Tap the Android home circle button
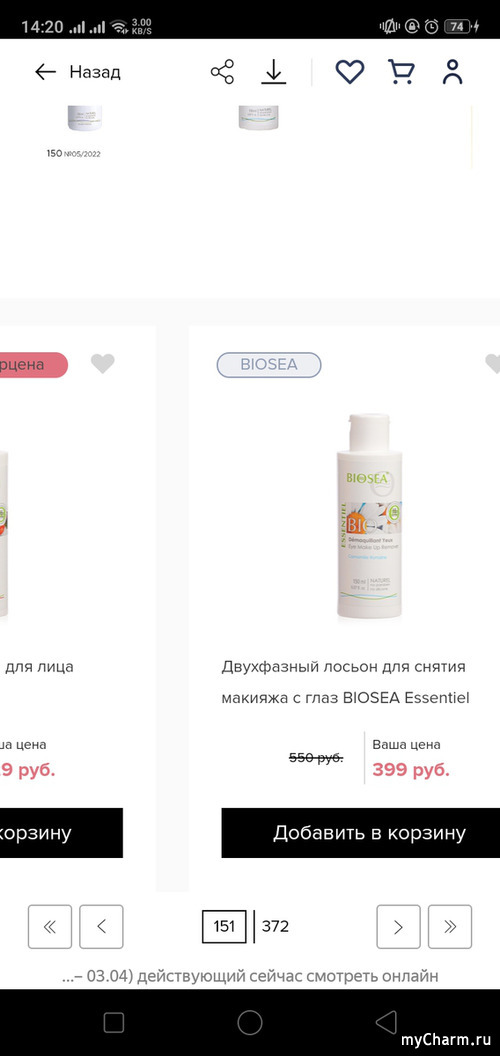 (x=250, y=1022)
